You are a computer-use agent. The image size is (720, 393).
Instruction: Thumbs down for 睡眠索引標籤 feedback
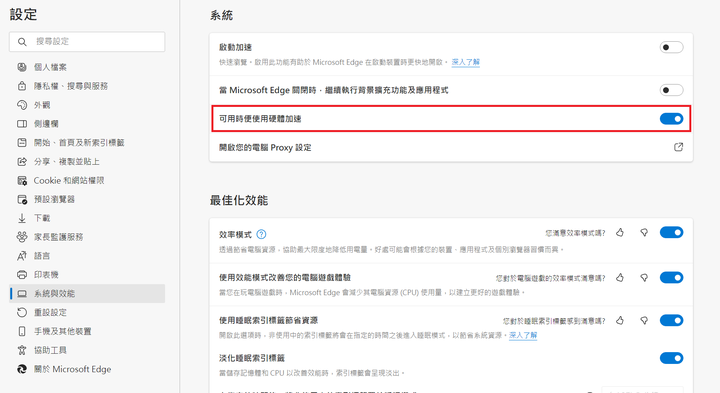(x=644, y=320)
